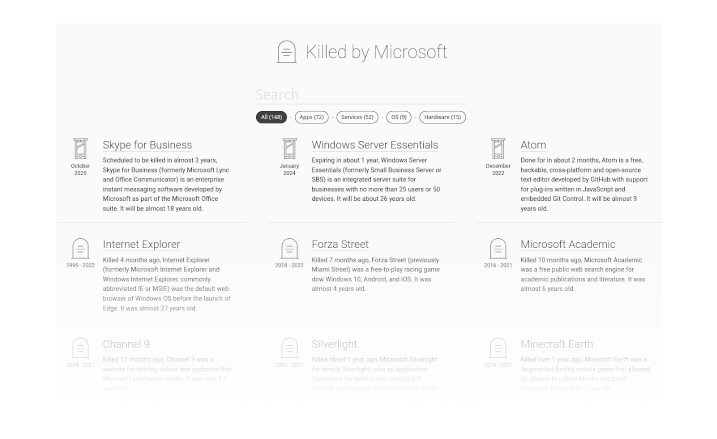Click the tombstone icon for Internet Explorer

click(80, 248)
